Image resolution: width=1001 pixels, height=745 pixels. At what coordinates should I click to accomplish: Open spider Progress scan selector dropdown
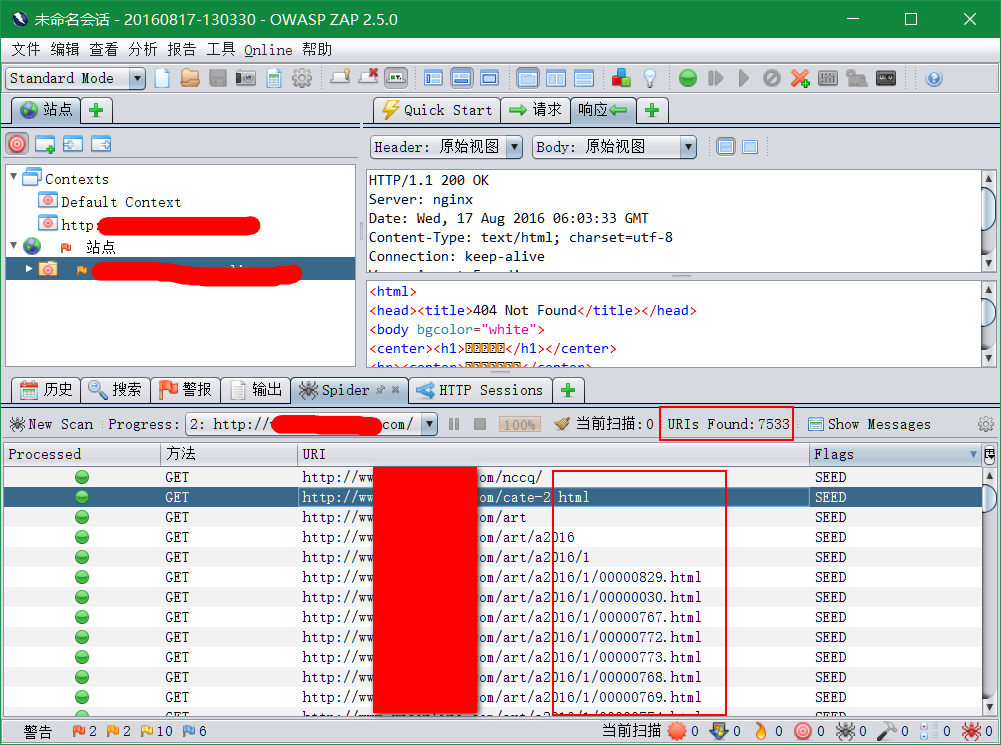[430, 424]
